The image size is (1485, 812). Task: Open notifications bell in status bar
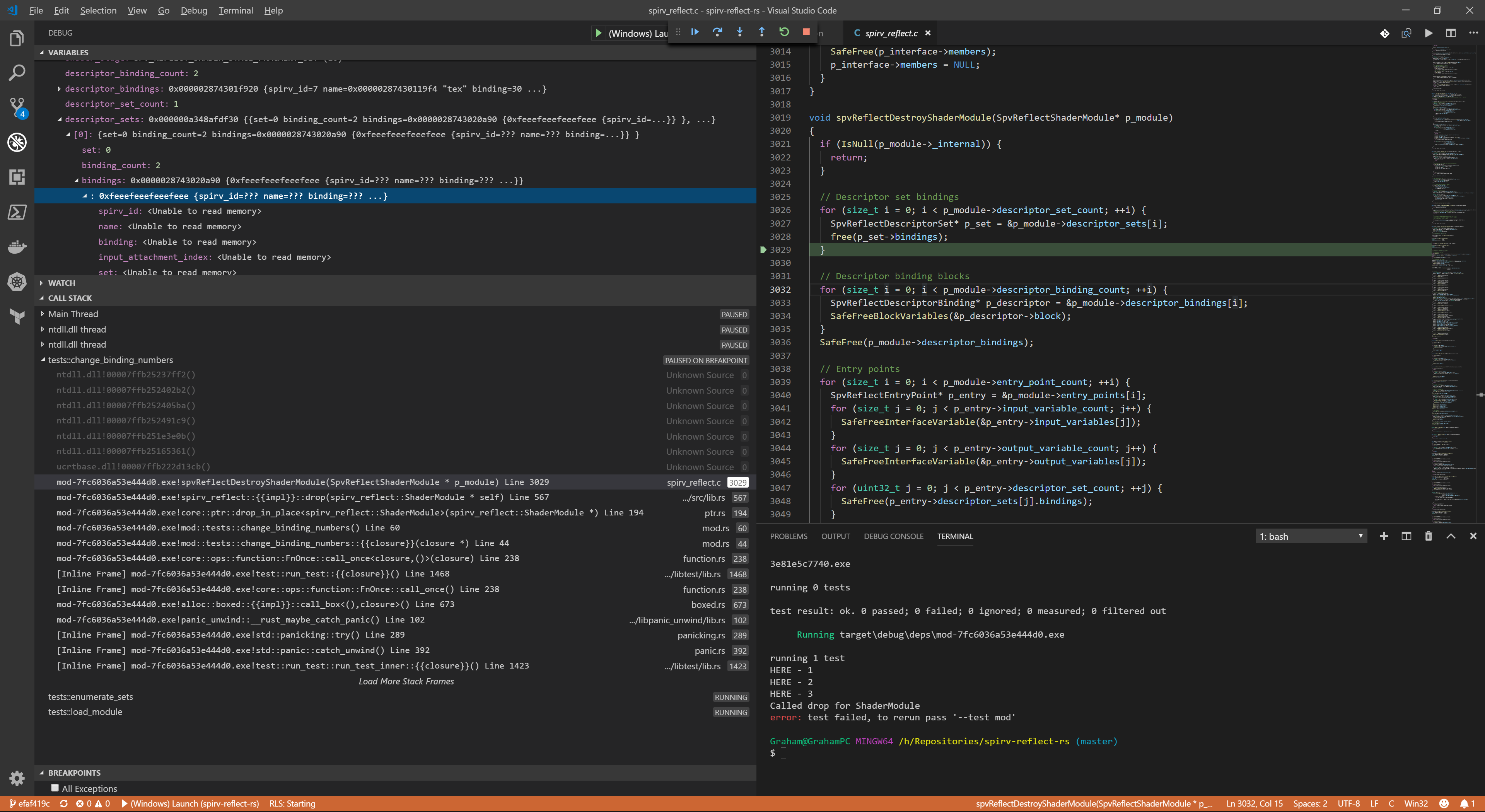coord(1467,803)
